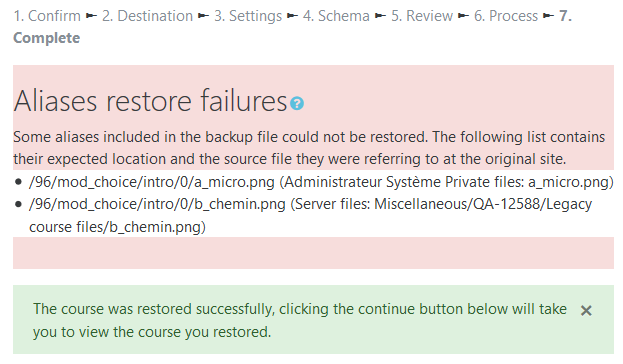Select step 6. Process in progress bar

coord(506,16)
